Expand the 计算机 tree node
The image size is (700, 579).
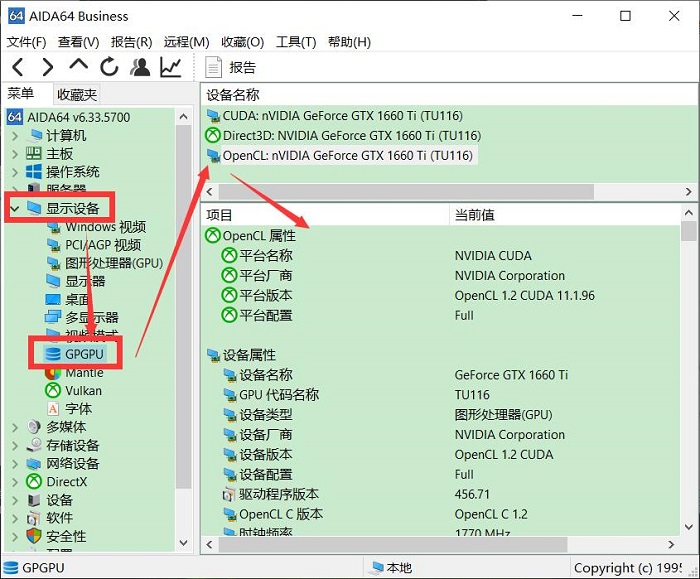click(x=15, y=136)
